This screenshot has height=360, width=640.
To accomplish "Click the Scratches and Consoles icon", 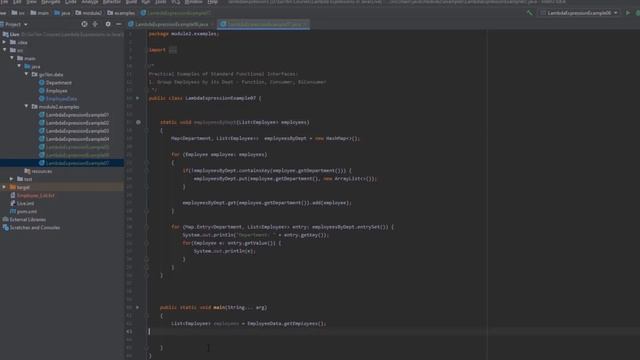I will (x=6, y=228).
